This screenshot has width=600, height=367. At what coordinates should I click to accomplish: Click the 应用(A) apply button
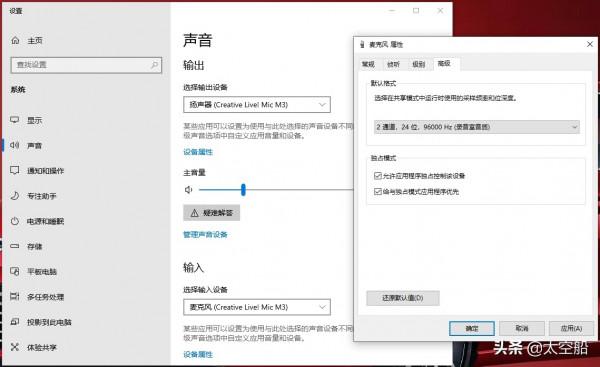coord(571,328)
